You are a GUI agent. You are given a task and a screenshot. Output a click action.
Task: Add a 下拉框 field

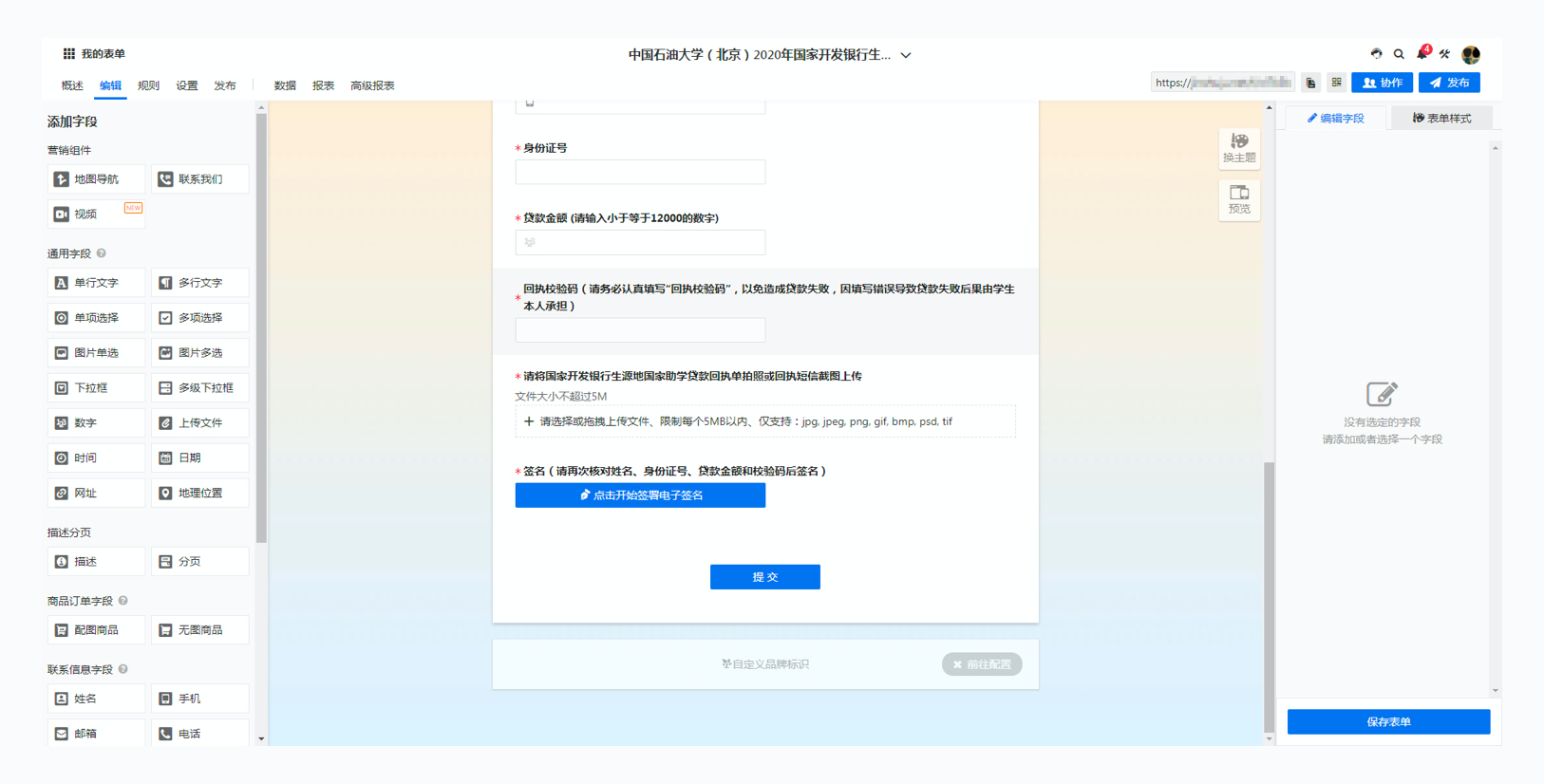(96, 388)
